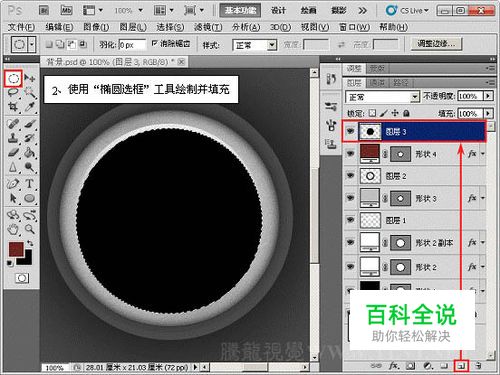Open 窗口(W) menu
Viewport: 500px width, 375px height.
[x=354, y=27]
